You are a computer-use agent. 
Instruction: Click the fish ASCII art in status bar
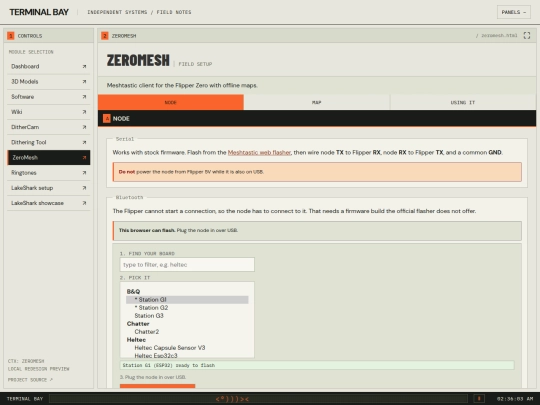pyautogui.click(x=232, y=399)
